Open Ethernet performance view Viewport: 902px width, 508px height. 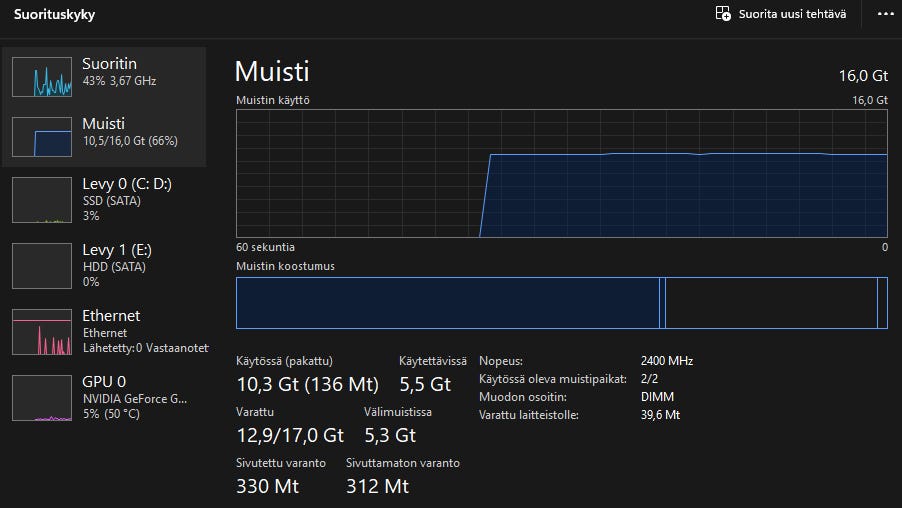[x=111, y=316]
